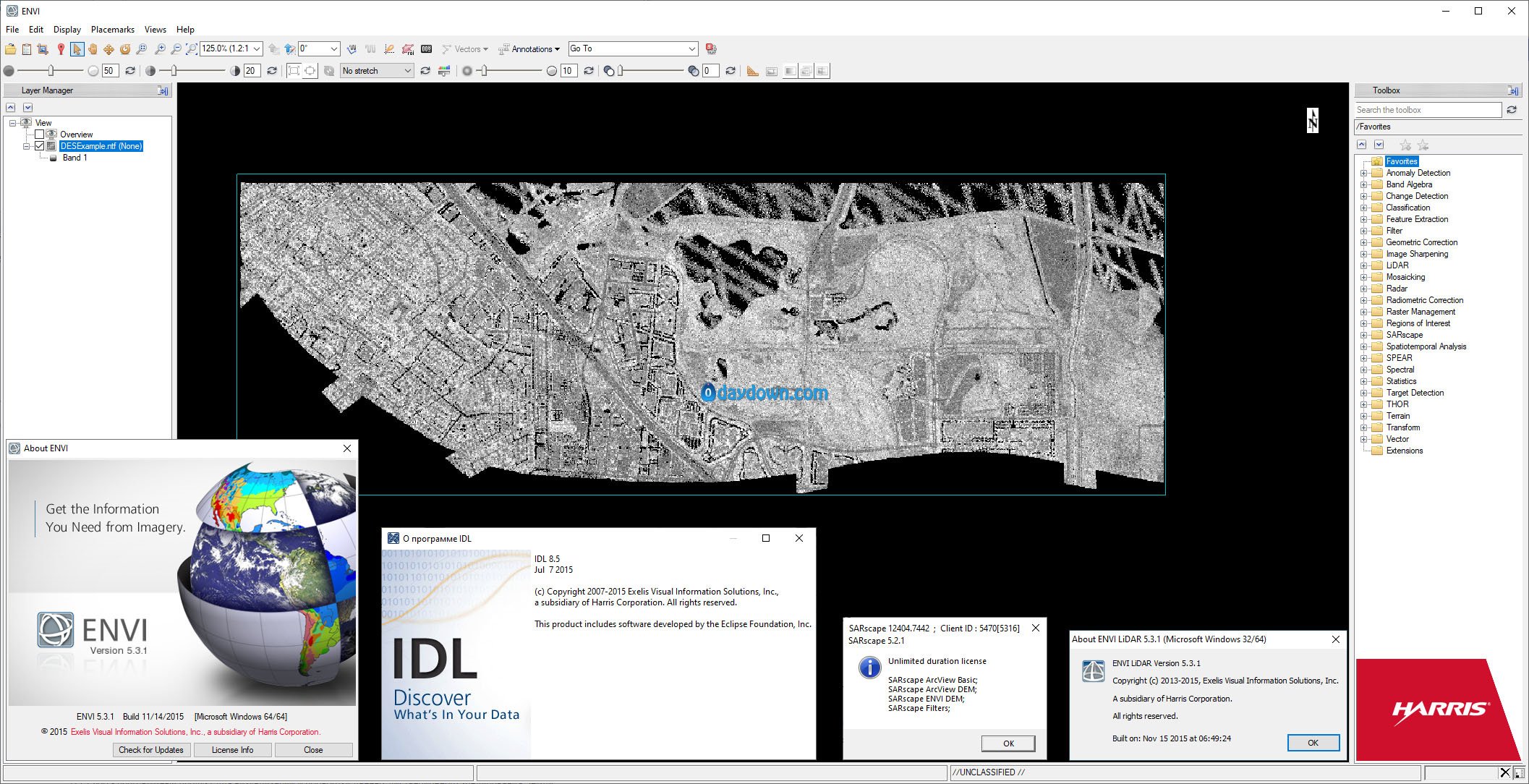The height and width of the screenshot is (784, 1529).
Task: Click the Zoom magnifier tool
Action: (x=142, y=49)
